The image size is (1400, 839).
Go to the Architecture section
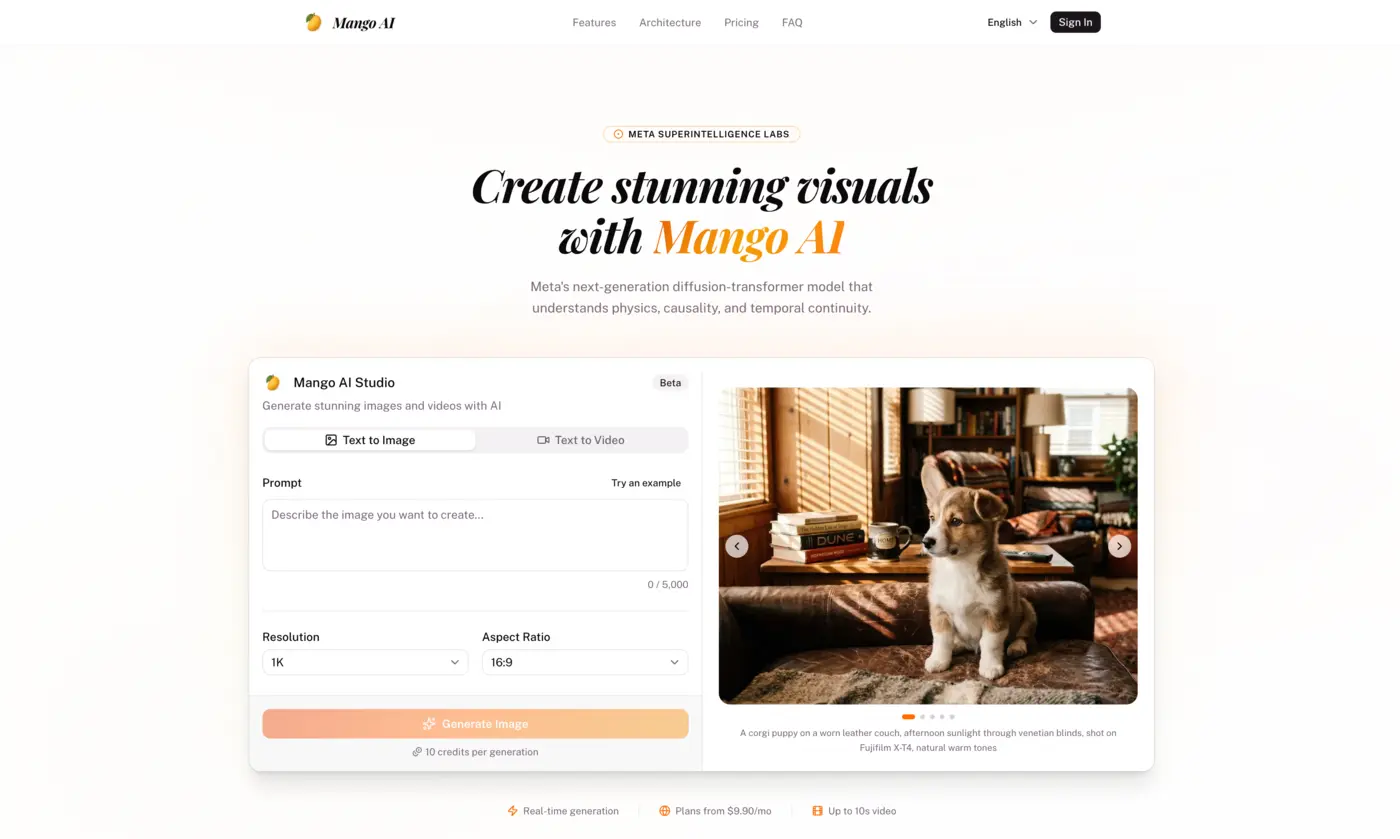click(670, 22)
